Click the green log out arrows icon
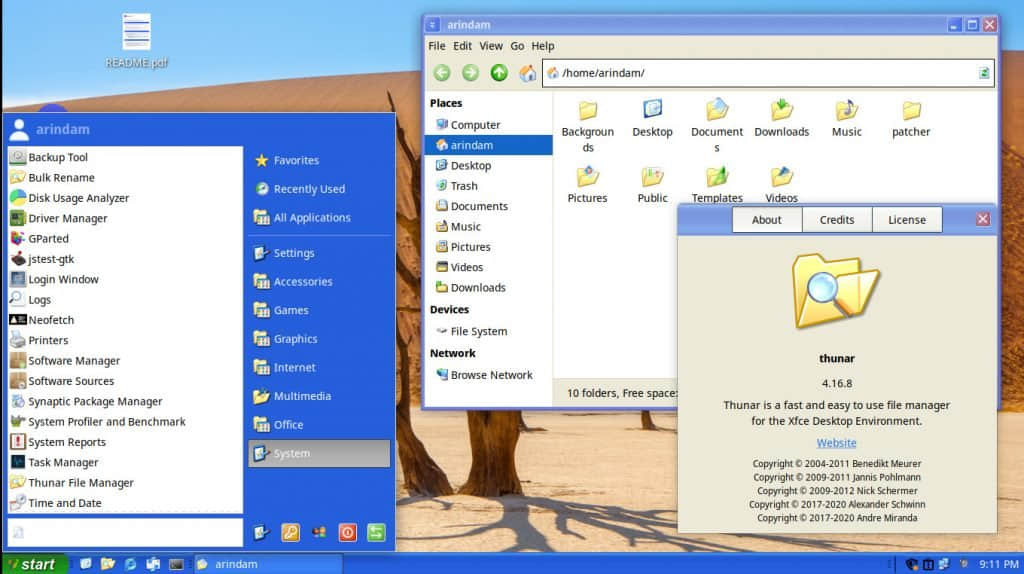The width and height of the screenshot is (1024, 574). [x=376, y=532]
